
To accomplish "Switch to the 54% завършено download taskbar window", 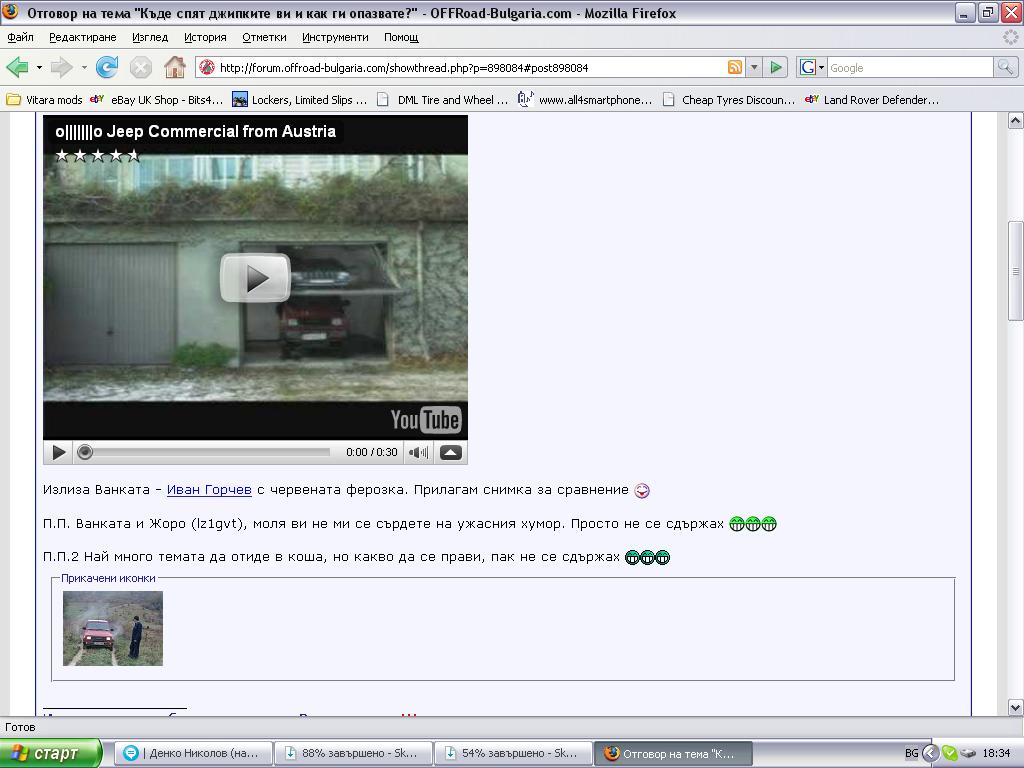I will [513, 754].
